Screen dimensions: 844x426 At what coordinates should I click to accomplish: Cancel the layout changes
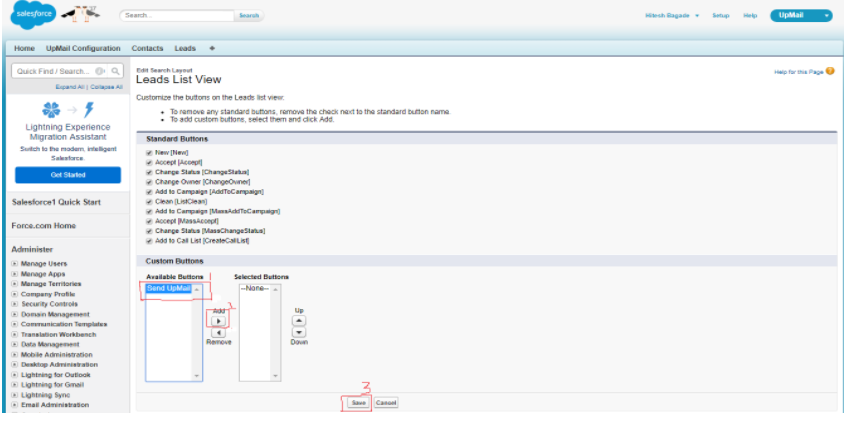(x=386, y=403)
